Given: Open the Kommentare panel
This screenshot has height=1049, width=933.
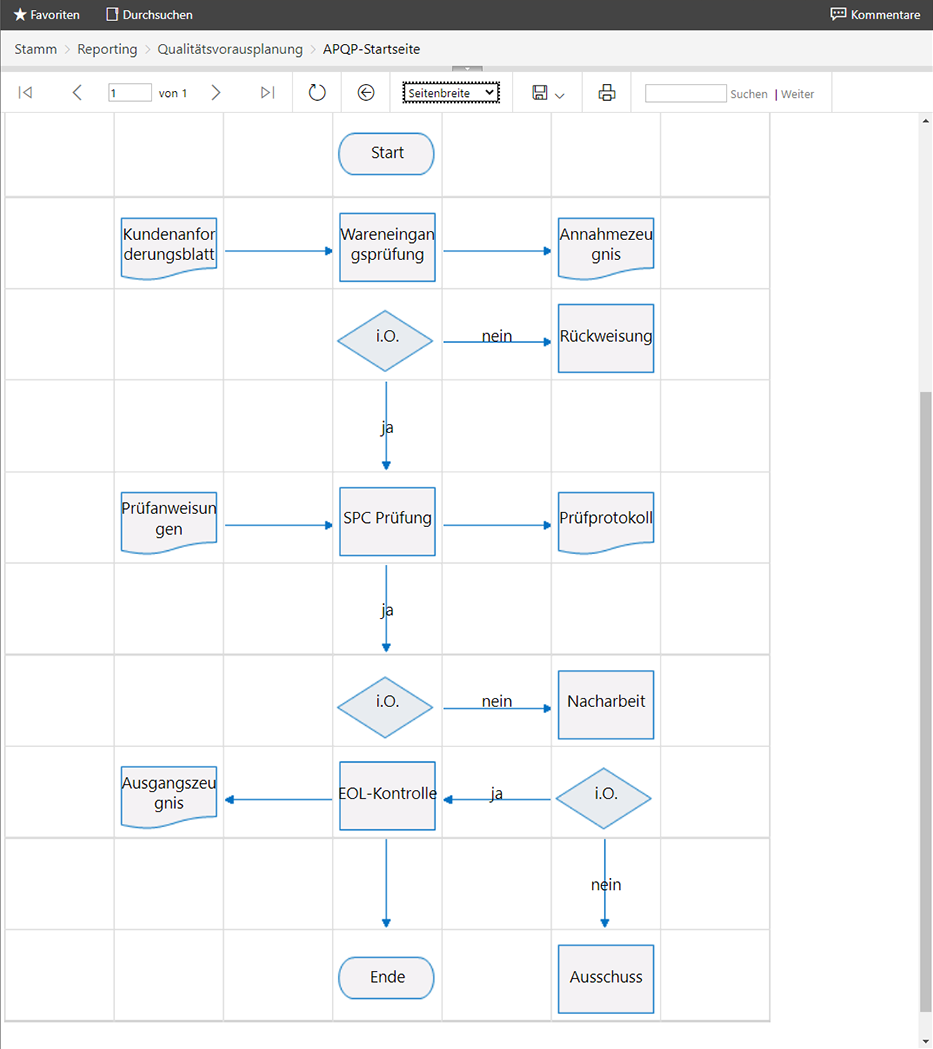Looking at the screenshot, I should coord(875,15).
